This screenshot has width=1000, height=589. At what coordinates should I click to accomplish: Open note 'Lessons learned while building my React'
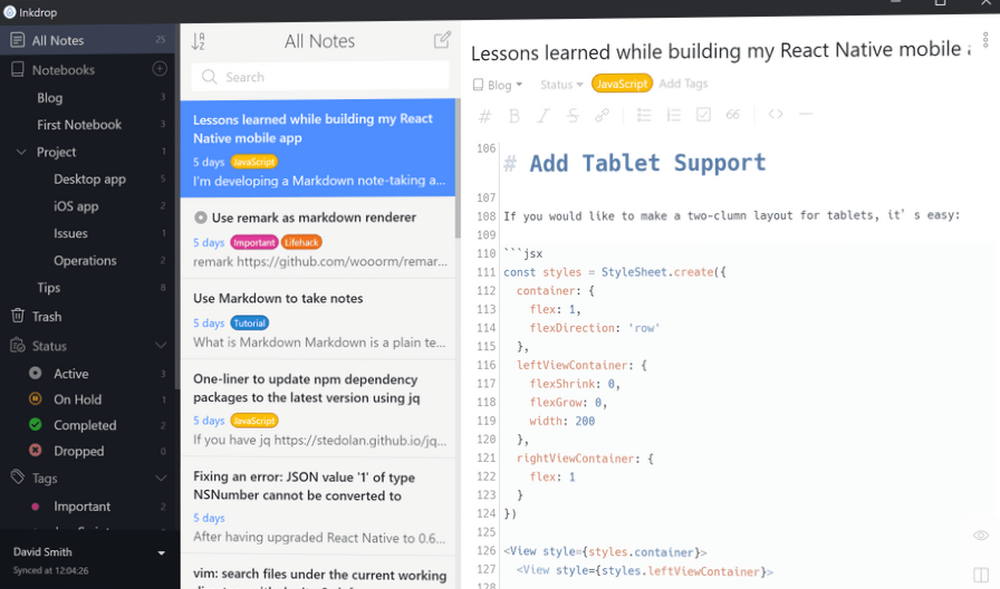tap(318, 147)
